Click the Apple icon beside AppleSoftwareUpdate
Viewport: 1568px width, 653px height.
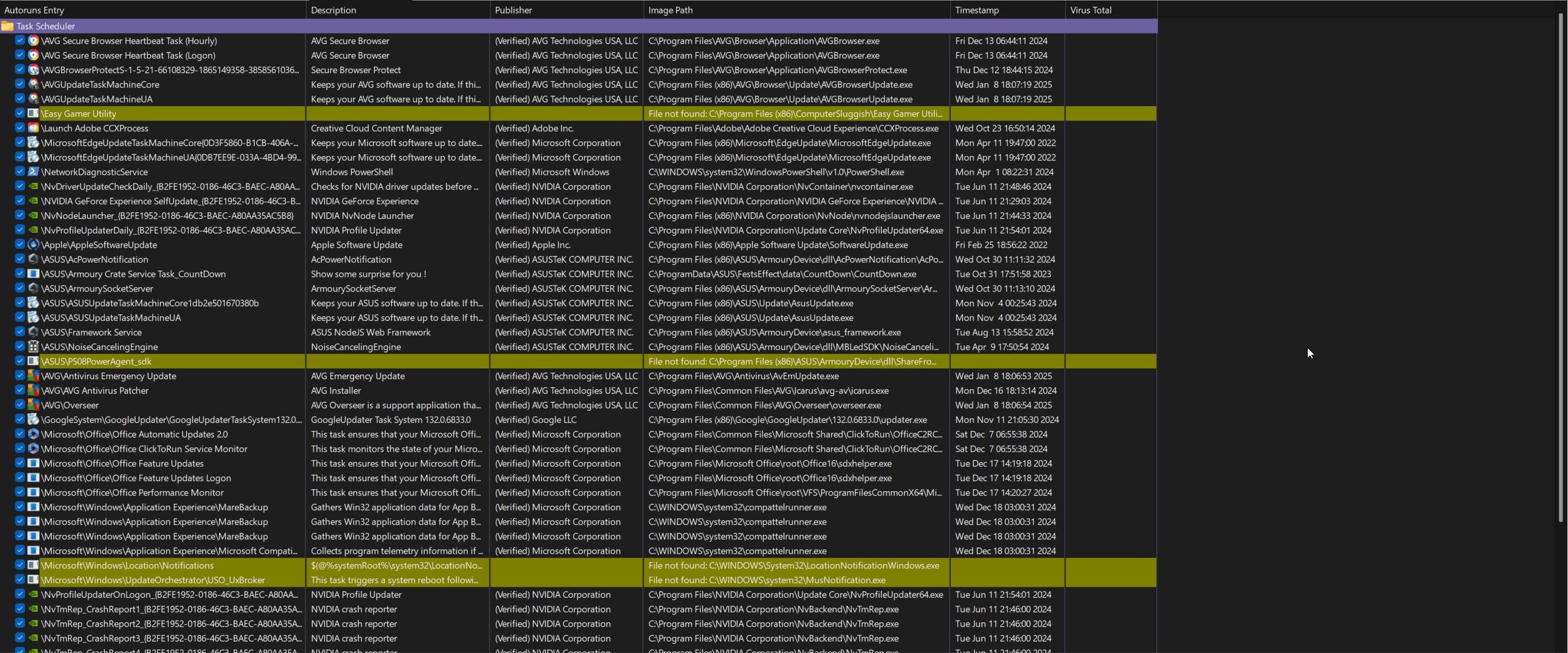coord(34,244)
